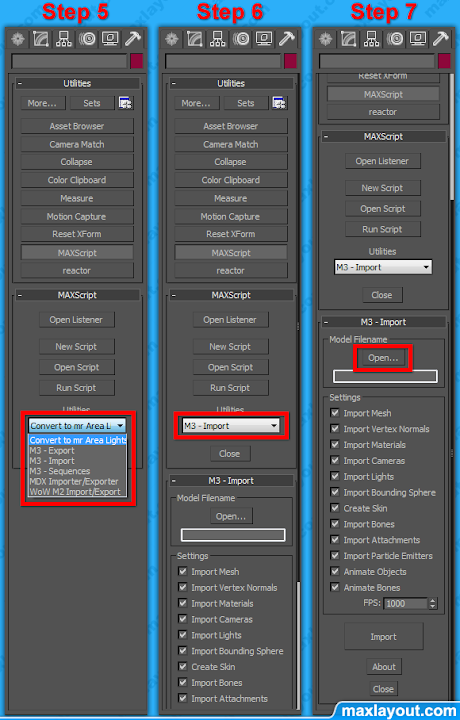
Task: Open Display tab in Step 6 panel
Action: pyautogui.click(x=264, y=39)
